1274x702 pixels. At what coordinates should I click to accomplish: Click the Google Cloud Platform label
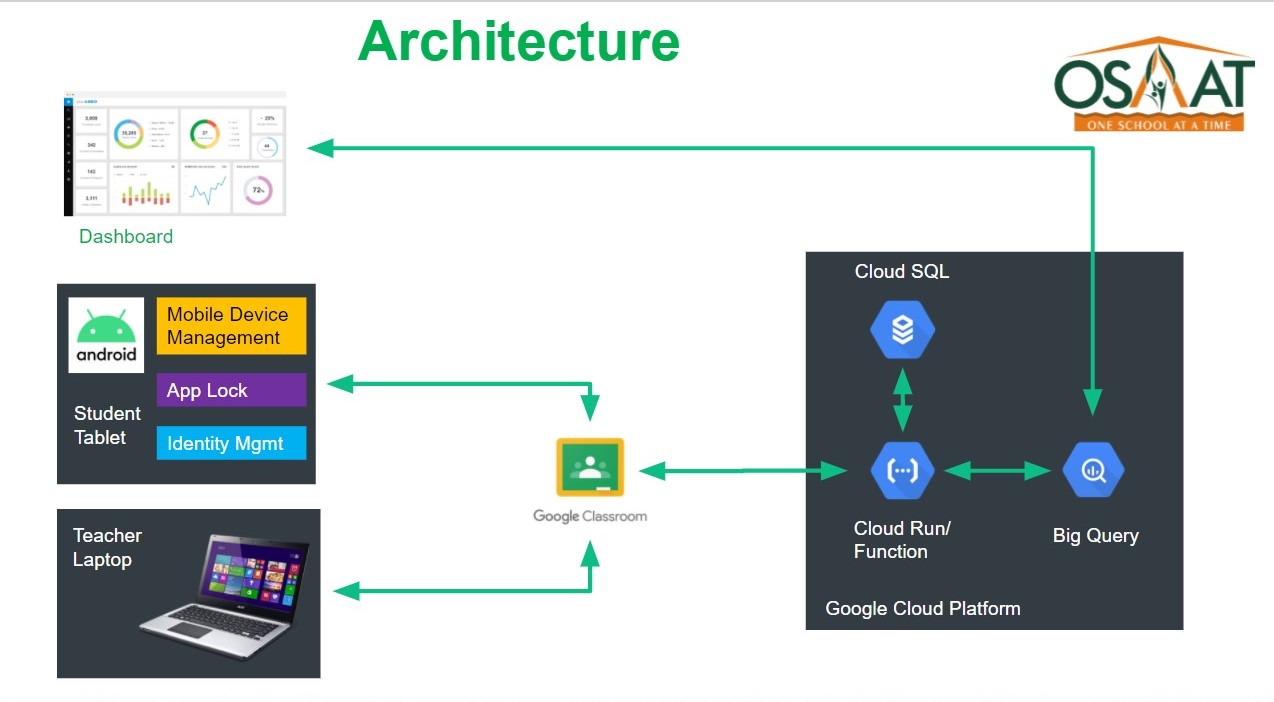(x=922, y=608)
